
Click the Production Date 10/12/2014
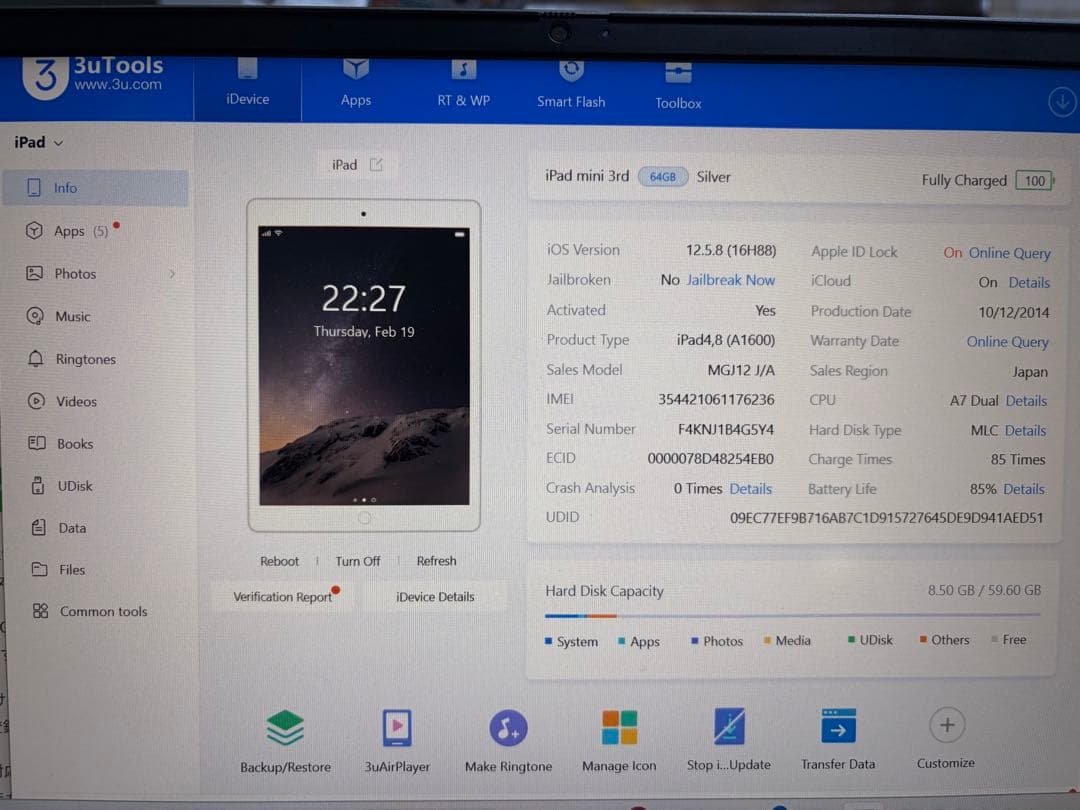(x=1014, y=313)
